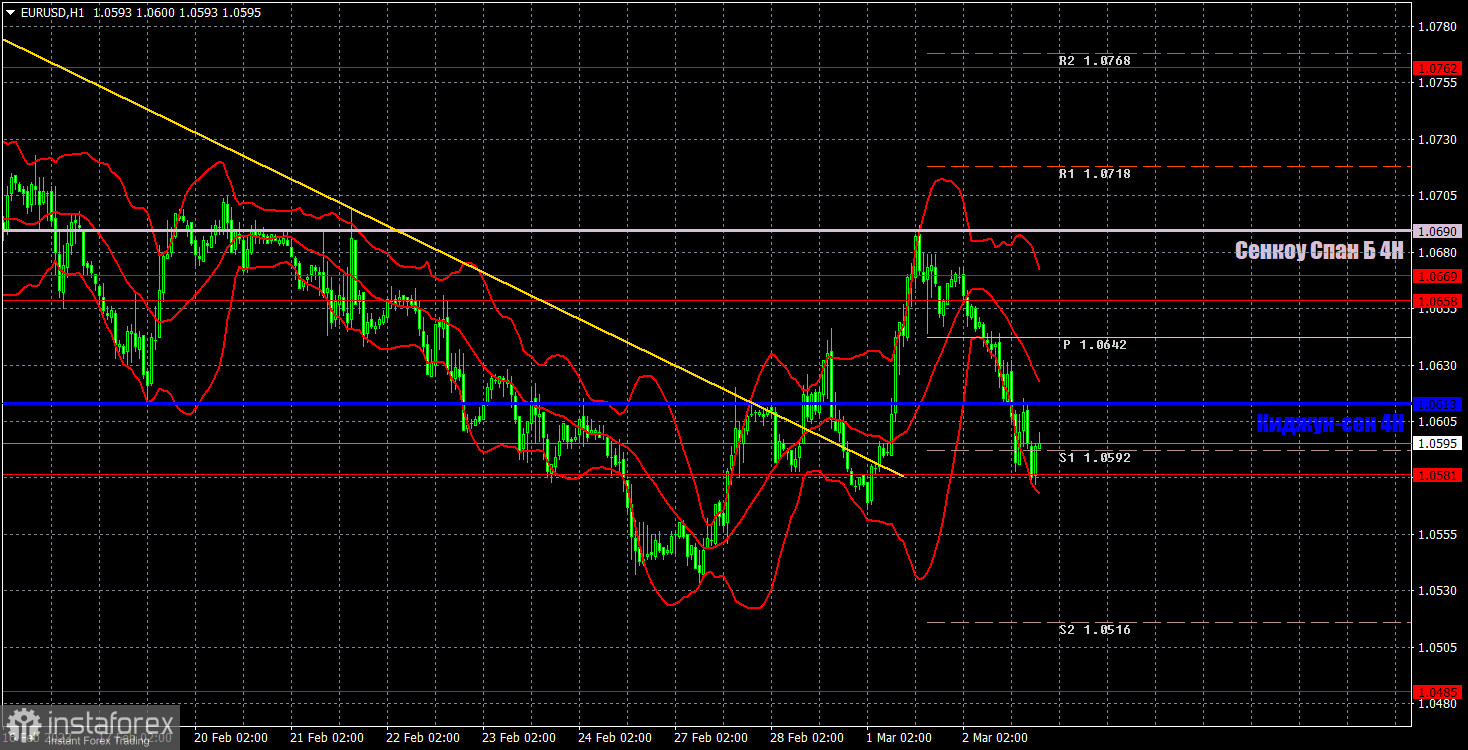1468x750 pixels.
Task: Click the 27 Feb 02:00 time label
Action: tap(711, 738)
